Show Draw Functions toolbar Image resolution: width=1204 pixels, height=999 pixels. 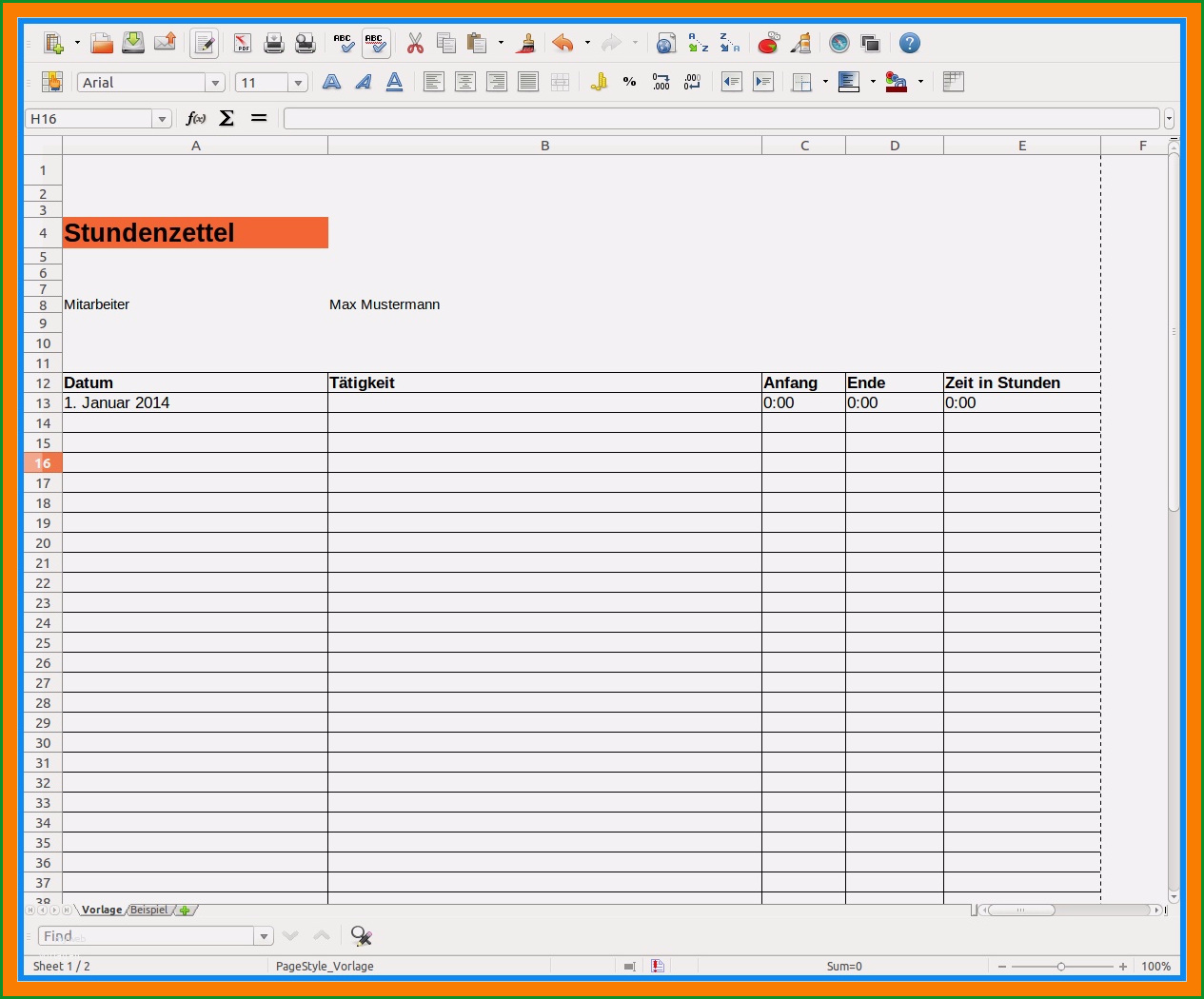tap(800, 43)
